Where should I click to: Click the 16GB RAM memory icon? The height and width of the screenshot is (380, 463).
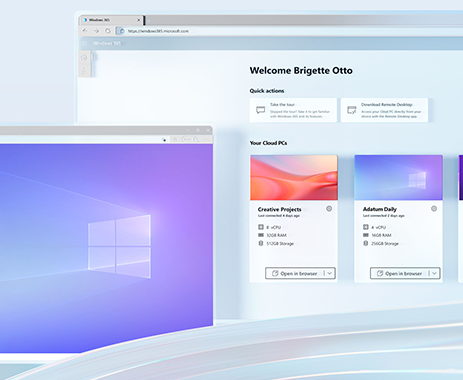pos(366,235)
